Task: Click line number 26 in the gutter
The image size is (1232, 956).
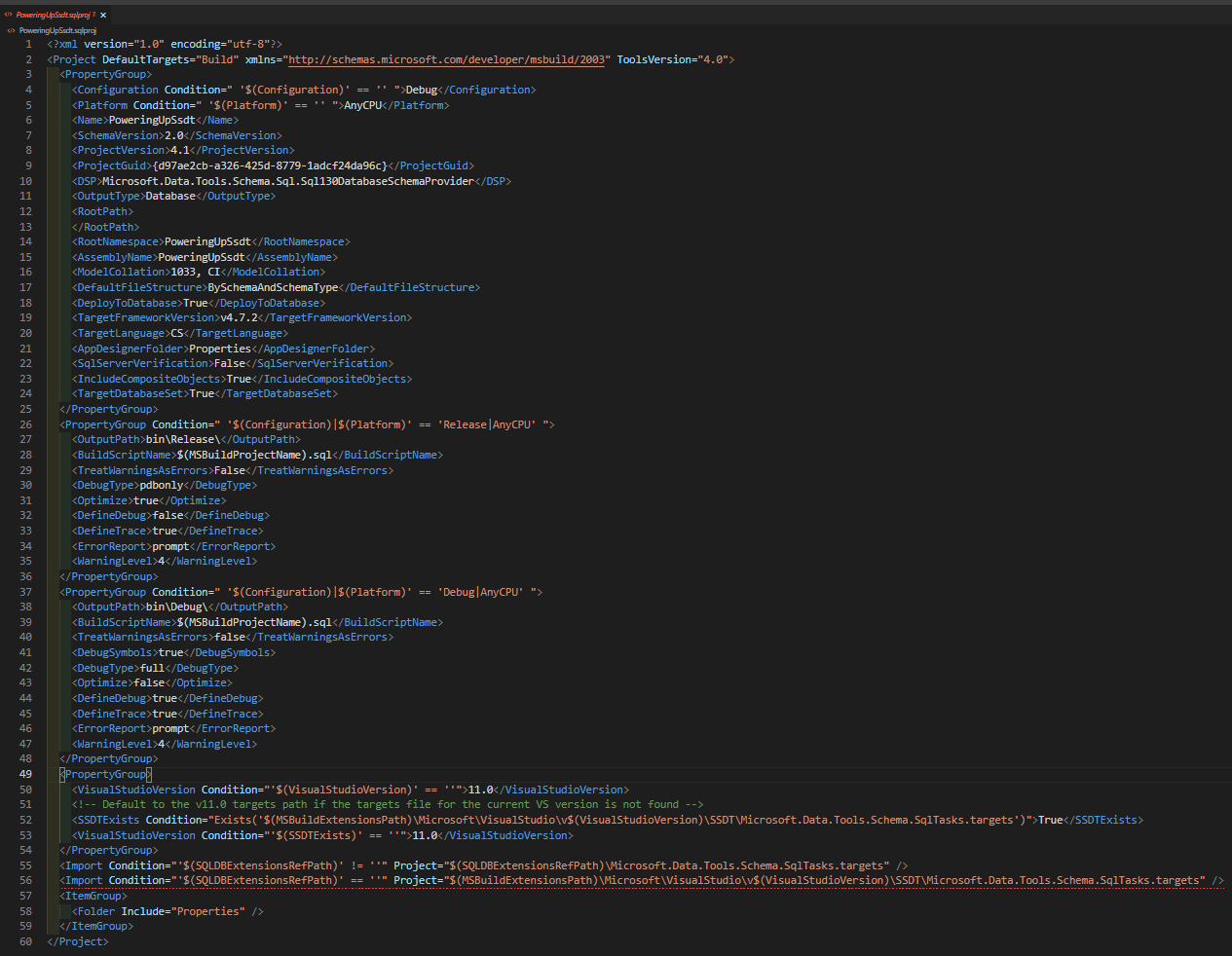Action: tap(25, 424)
